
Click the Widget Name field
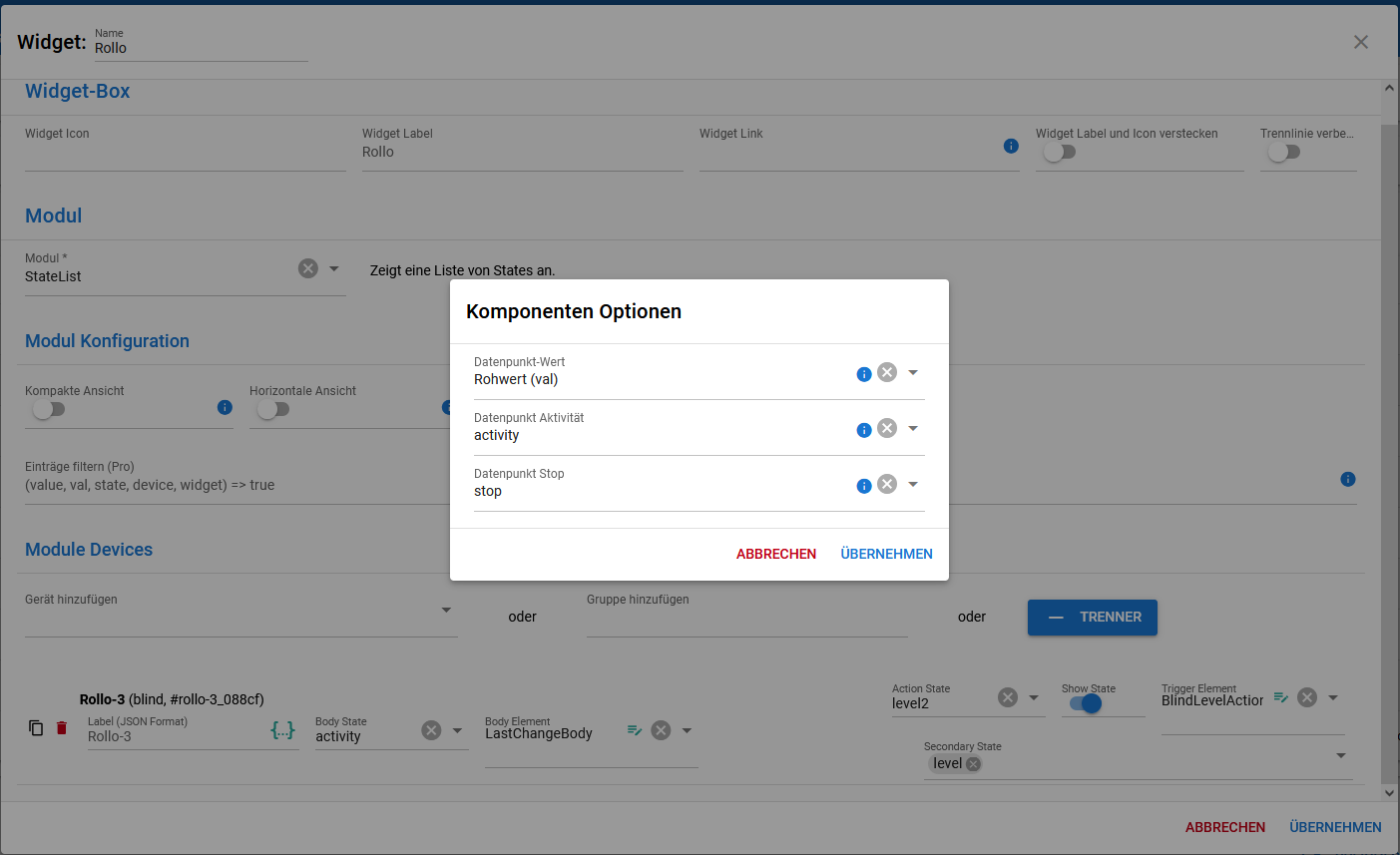202,48
